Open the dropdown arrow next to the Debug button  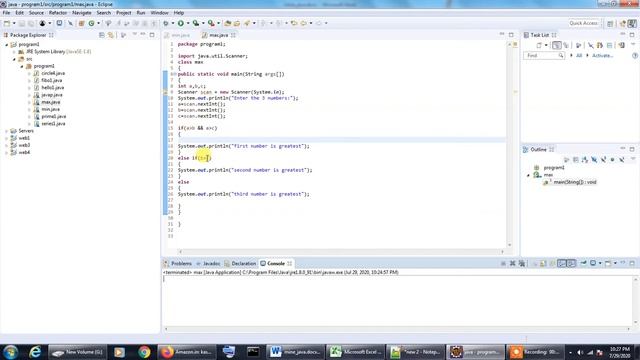[x=173, y=23]
